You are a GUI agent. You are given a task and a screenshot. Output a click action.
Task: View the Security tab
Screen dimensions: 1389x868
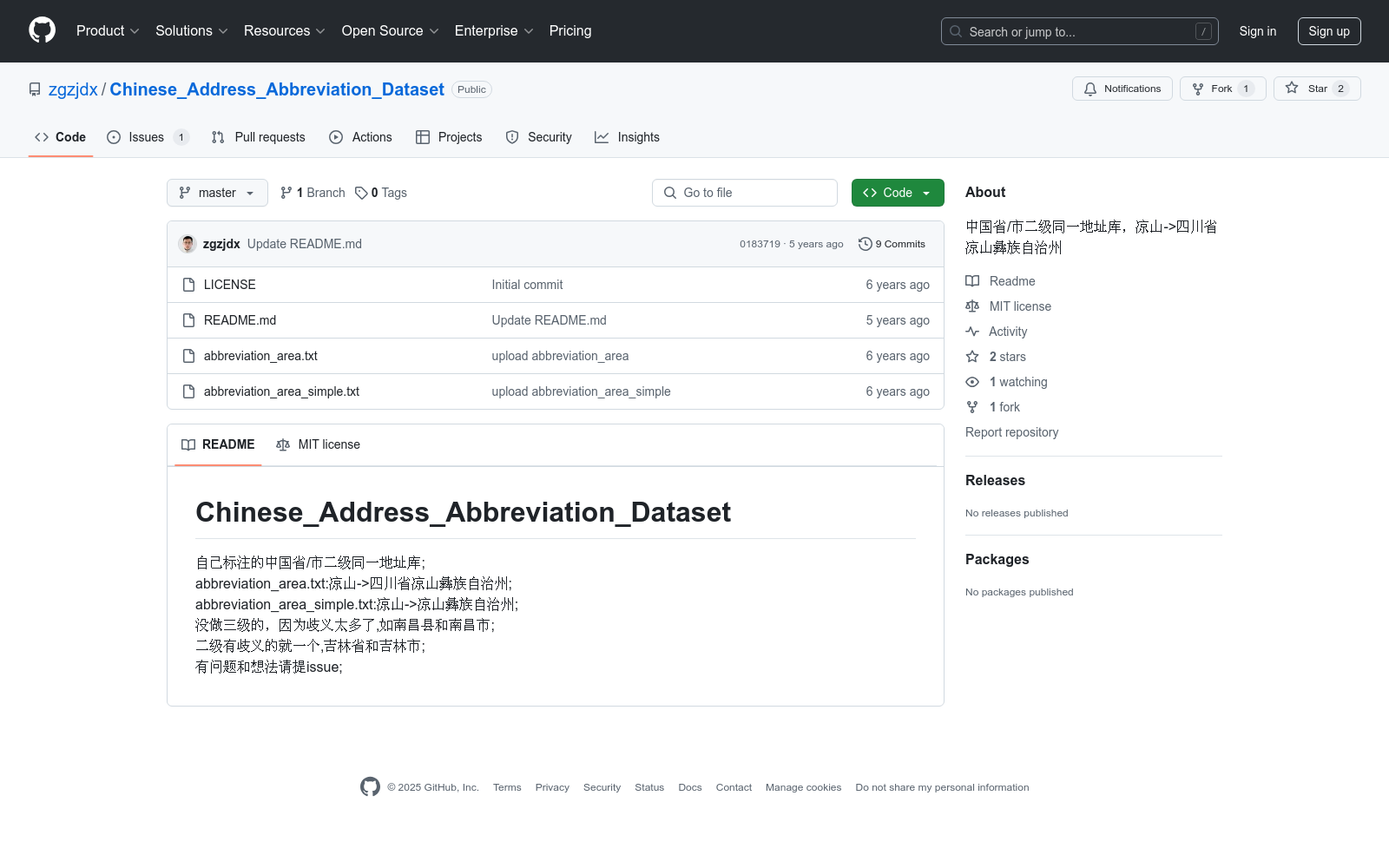(539, 137)
